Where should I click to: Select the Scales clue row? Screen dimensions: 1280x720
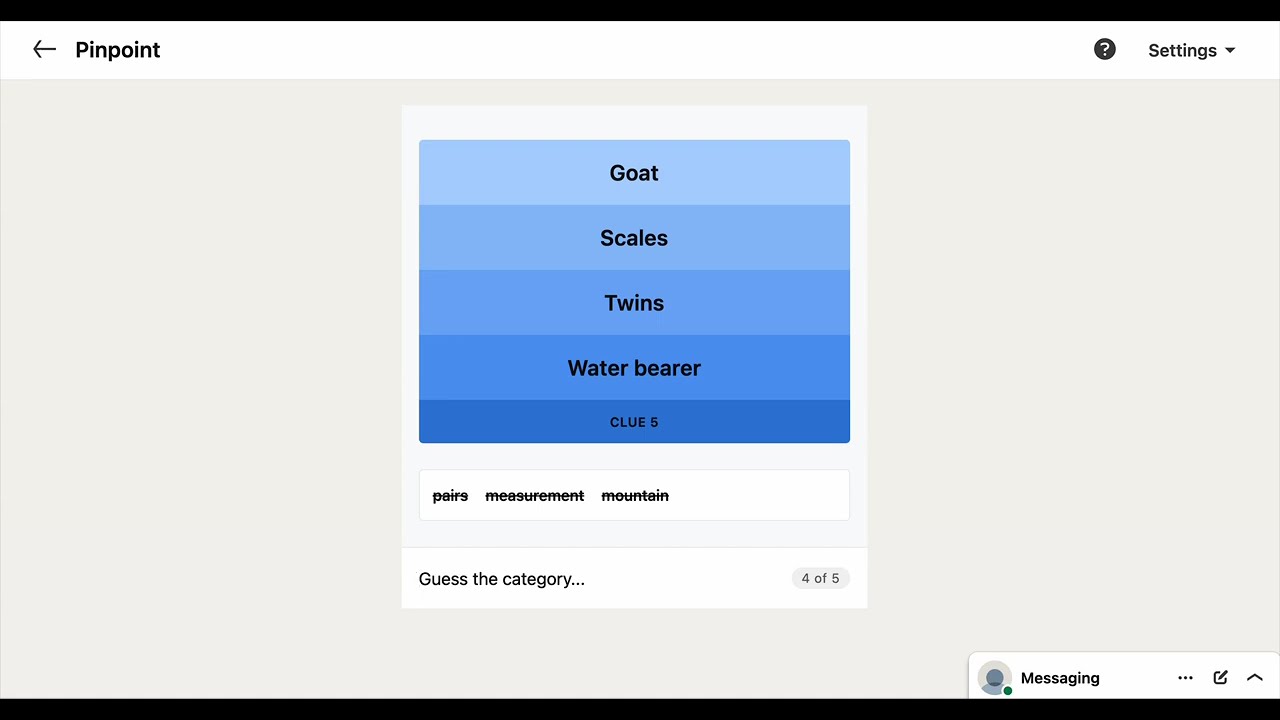pyautogui.click(x=634, y=238)
